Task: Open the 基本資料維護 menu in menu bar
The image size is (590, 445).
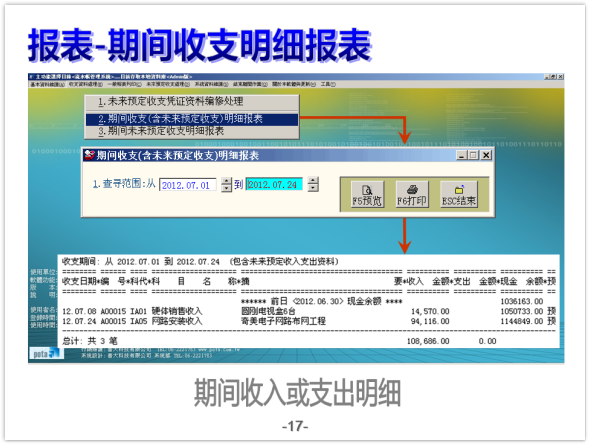Action: tap(47, 84)
